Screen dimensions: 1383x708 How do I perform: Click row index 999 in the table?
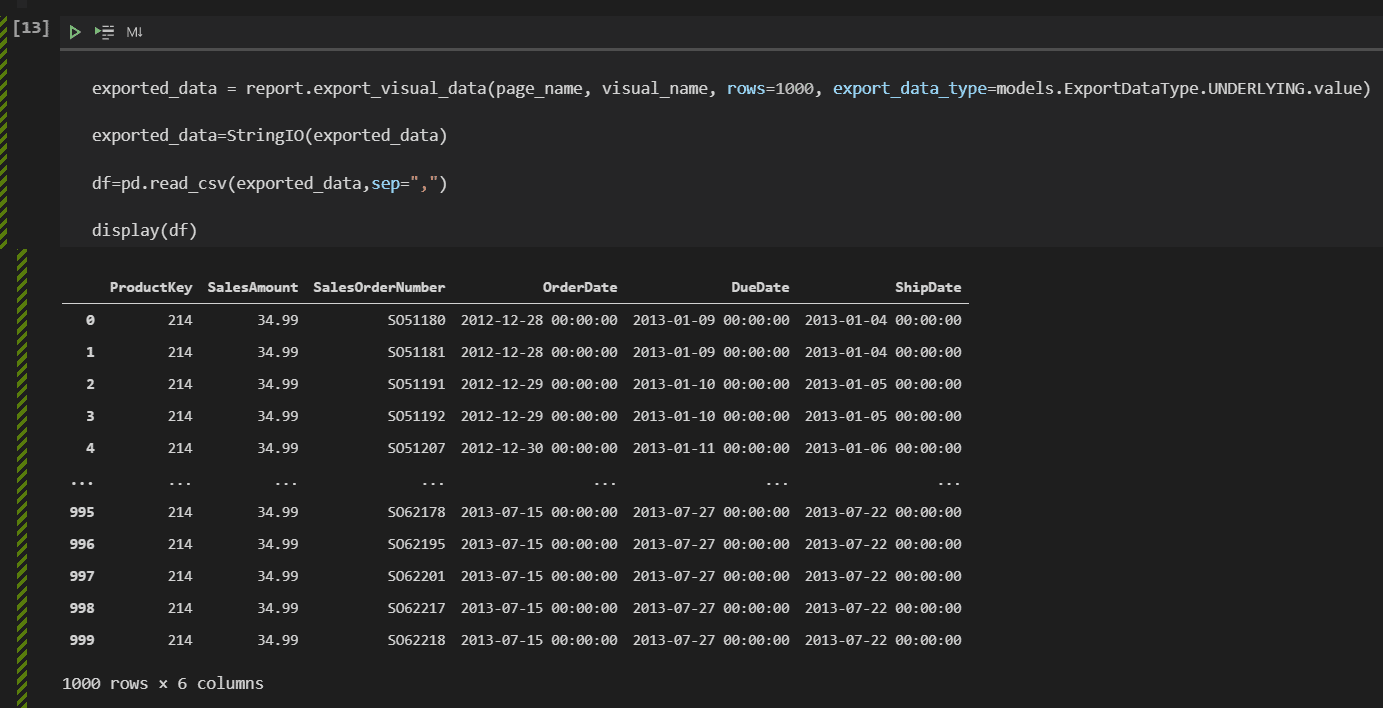click(82, 640)
